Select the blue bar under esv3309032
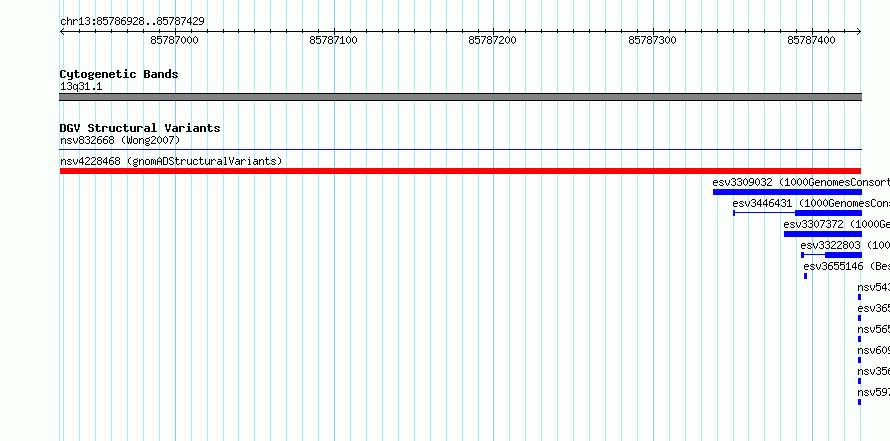 pos(787,192)
